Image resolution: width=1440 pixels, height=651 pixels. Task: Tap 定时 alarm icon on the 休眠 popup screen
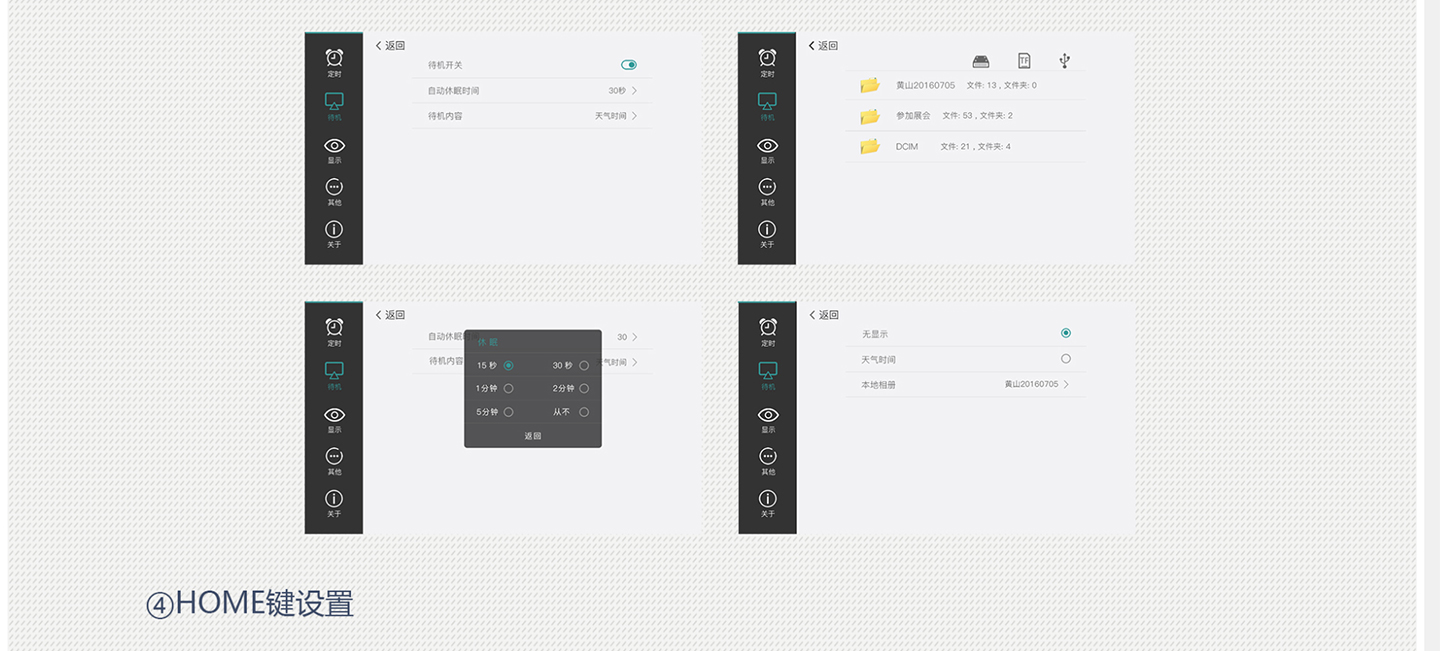point(334,327)
